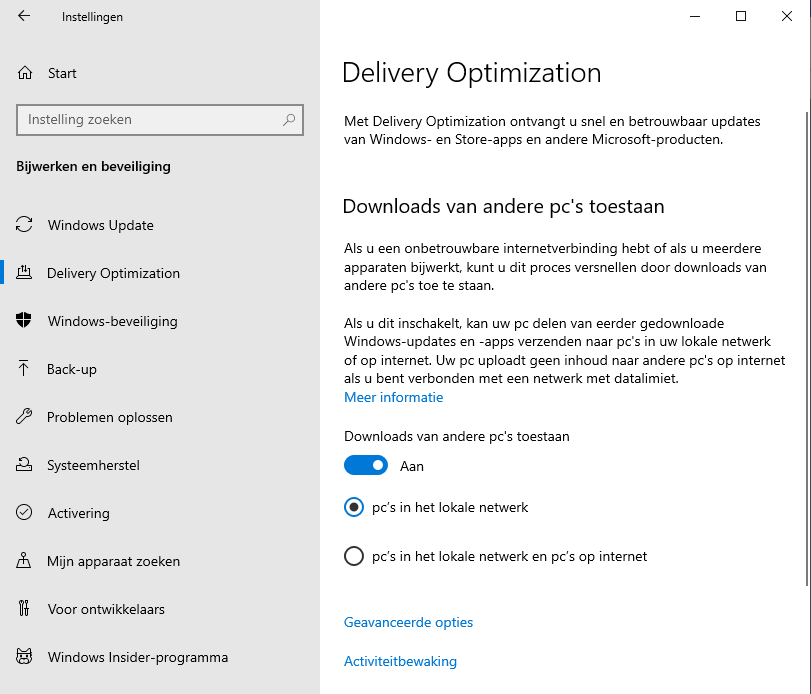Viewport: 811px width, 694px height.
Task: Click the Problemen oplossen wrench icon
Action: tap(25, 417)
